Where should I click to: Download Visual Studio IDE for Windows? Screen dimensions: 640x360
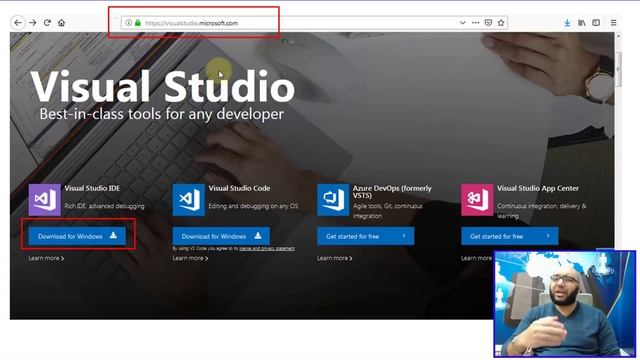pyautogui.click(x=77, y=236)
